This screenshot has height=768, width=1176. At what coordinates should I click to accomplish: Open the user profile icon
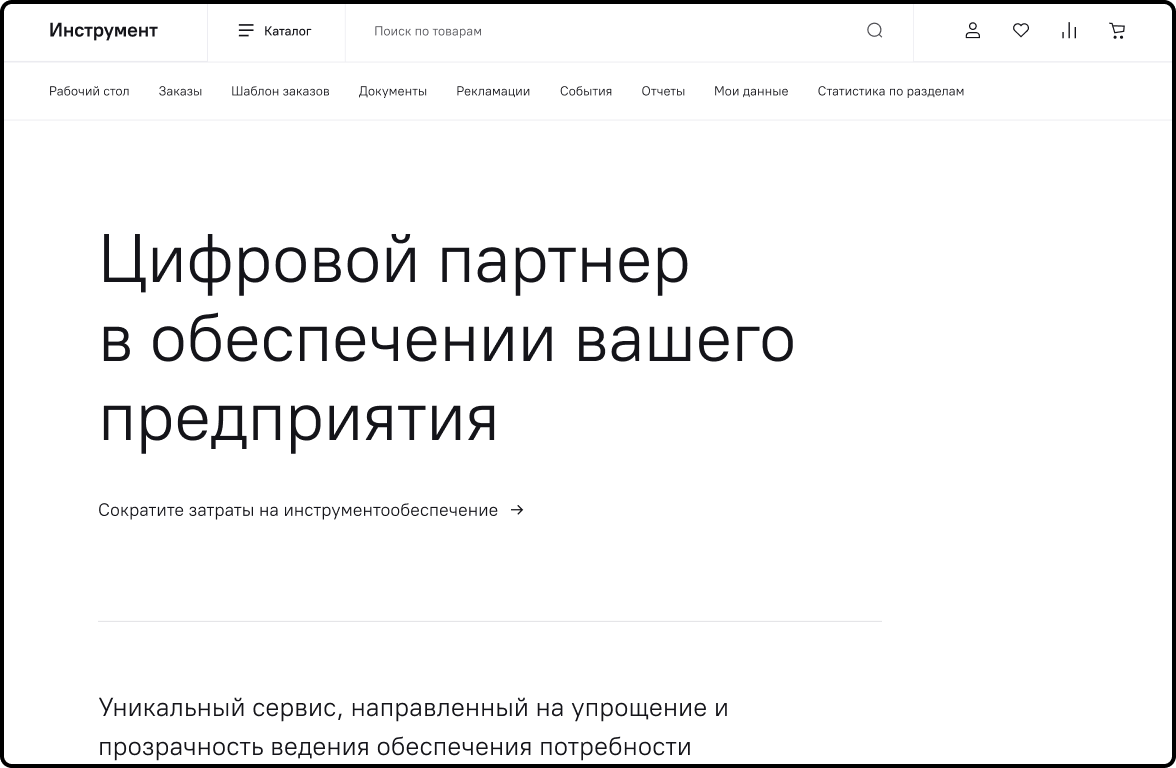pos(973,31)
